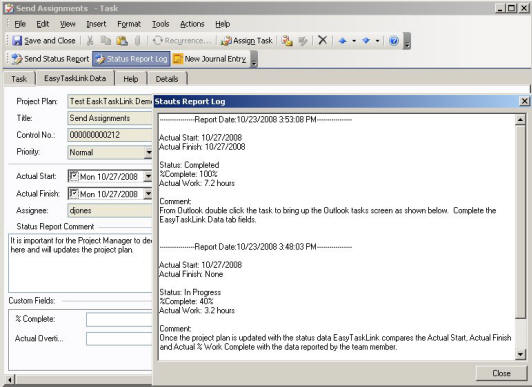Click the blue Help question icon
The width and height of the screenshot is (532, 387).
tap(394, 41)
